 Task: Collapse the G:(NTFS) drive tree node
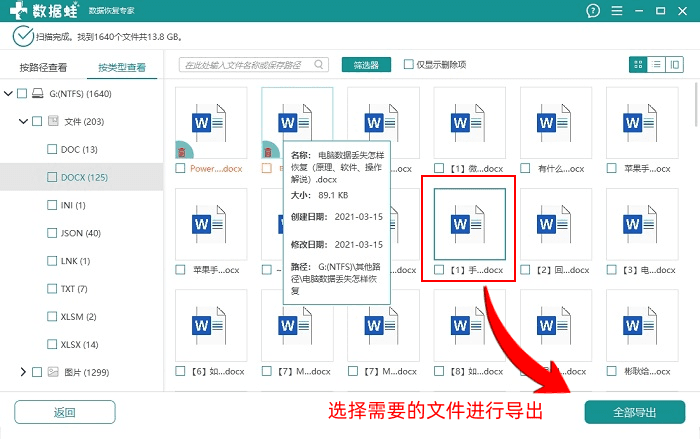point(9,94)
